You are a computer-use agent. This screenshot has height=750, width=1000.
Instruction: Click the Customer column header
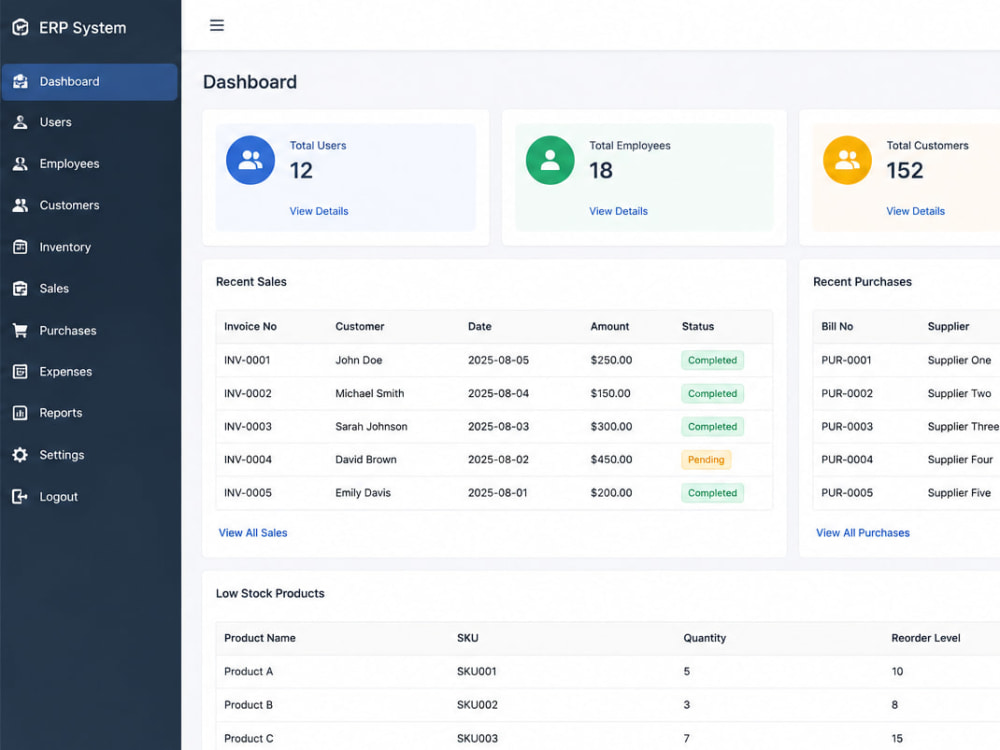[x=360, y=327]
